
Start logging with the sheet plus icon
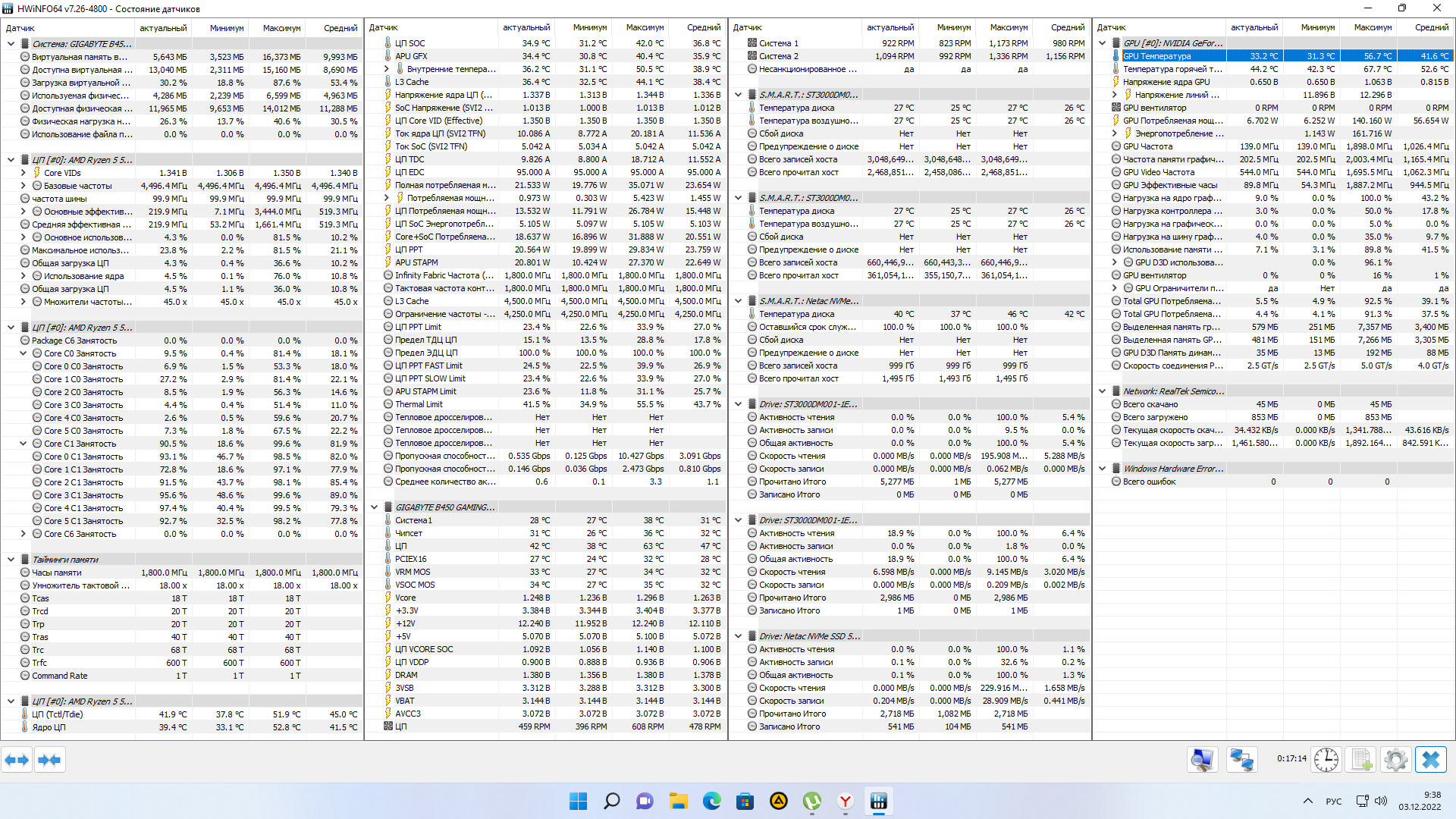pos(1362,760)
